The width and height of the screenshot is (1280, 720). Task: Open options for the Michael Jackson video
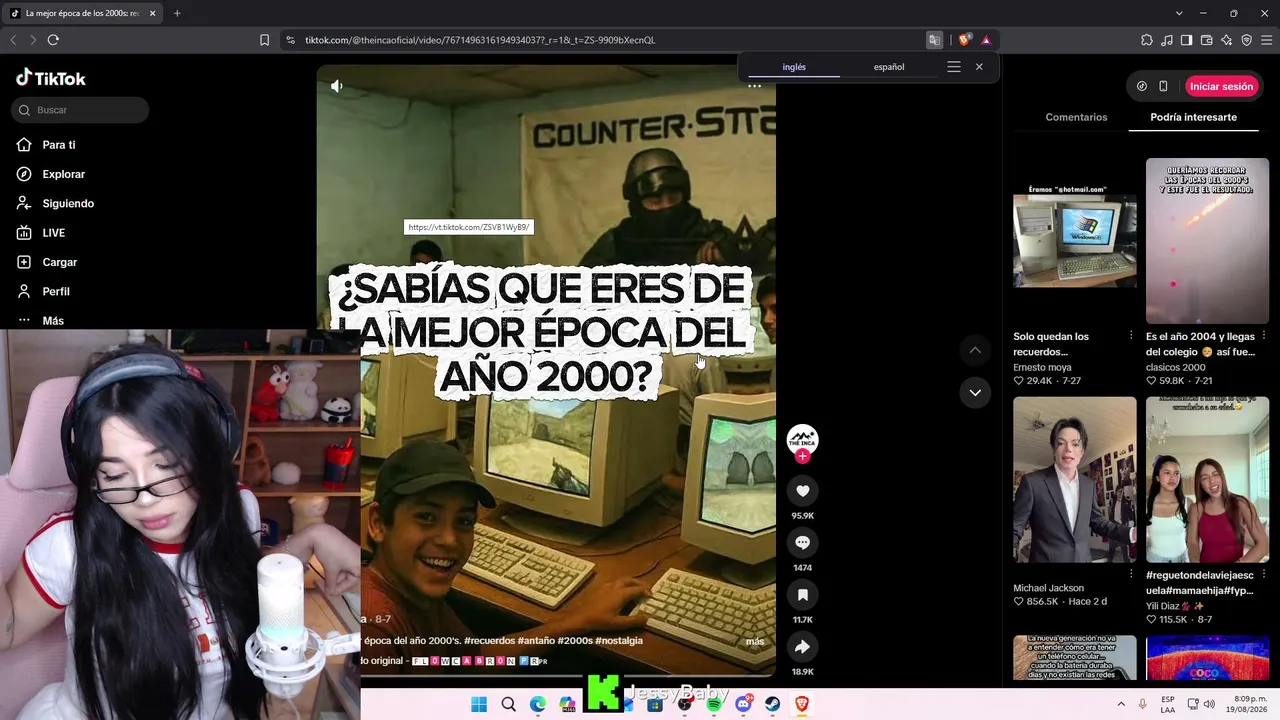[x=1131, y=575]
